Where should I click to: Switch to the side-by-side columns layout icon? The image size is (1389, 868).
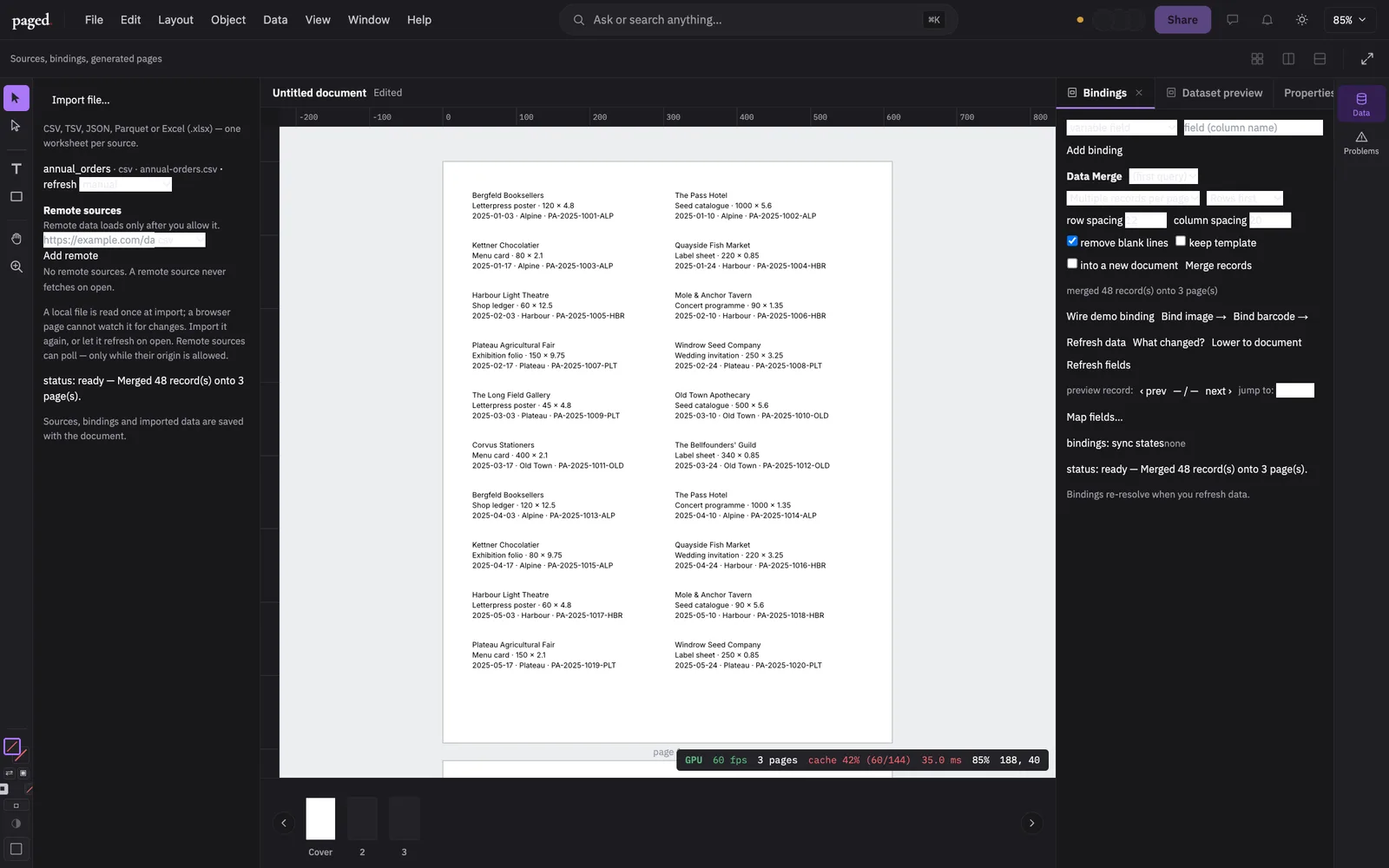coord(1288,59)
